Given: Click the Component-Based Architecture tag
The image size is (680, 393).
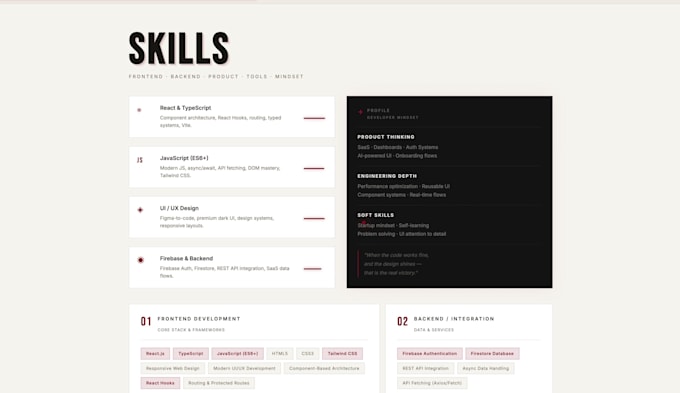Looking at the screenshot, I should 324,368.
